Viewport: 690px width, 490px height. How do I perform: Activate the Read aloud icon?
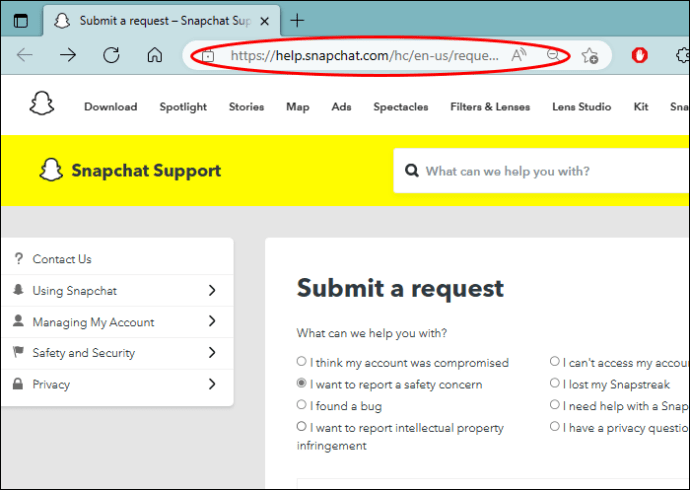(x=518, y=55)
